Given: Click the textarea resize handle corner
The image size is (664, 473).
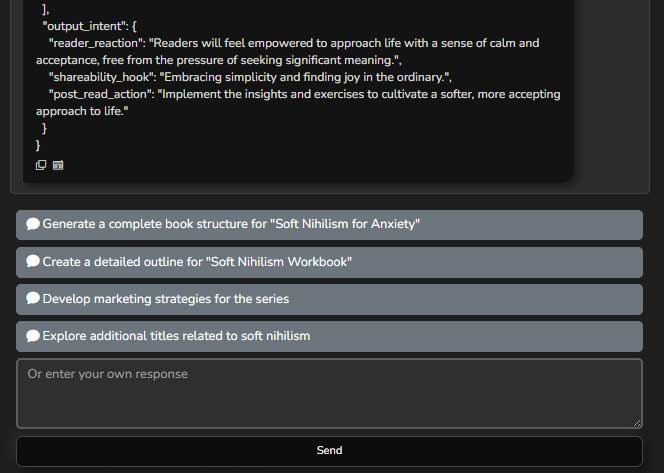Looking at the screenshot, I should click(636, 423).
